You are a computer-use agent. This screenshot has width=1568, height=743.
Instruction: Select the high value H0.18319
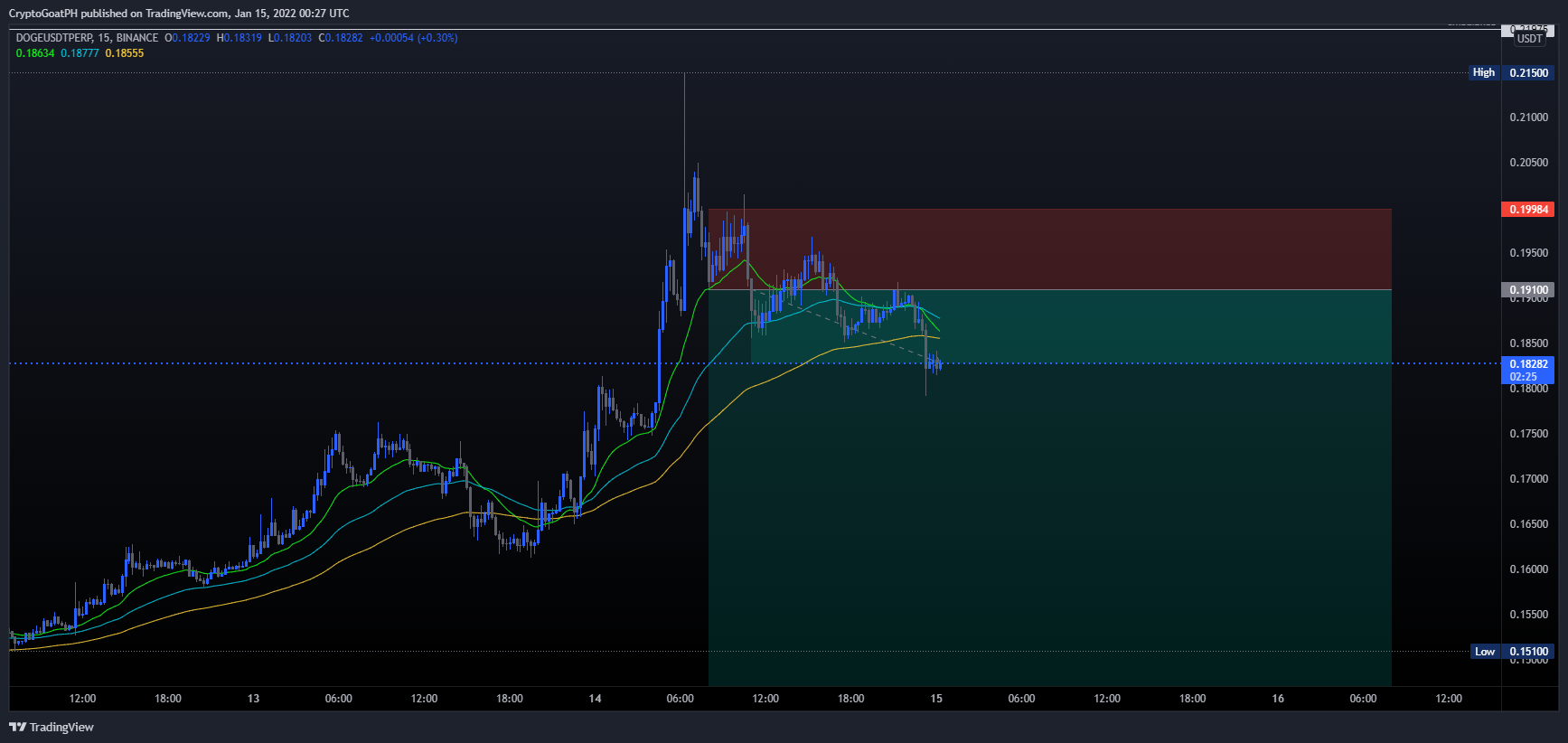[x=239, y=38]
